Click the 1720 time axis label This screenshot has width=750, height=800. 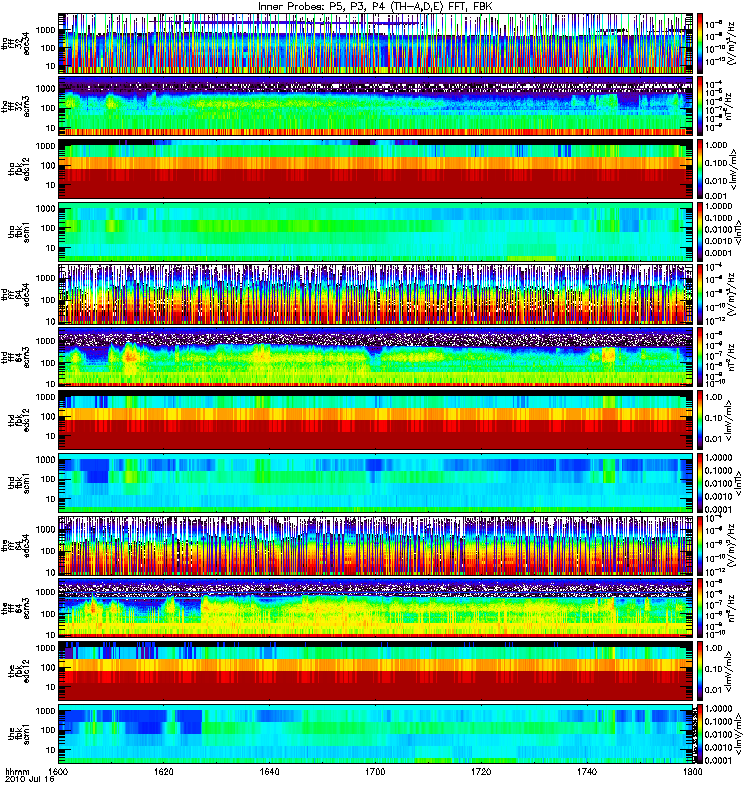point(481,772)
